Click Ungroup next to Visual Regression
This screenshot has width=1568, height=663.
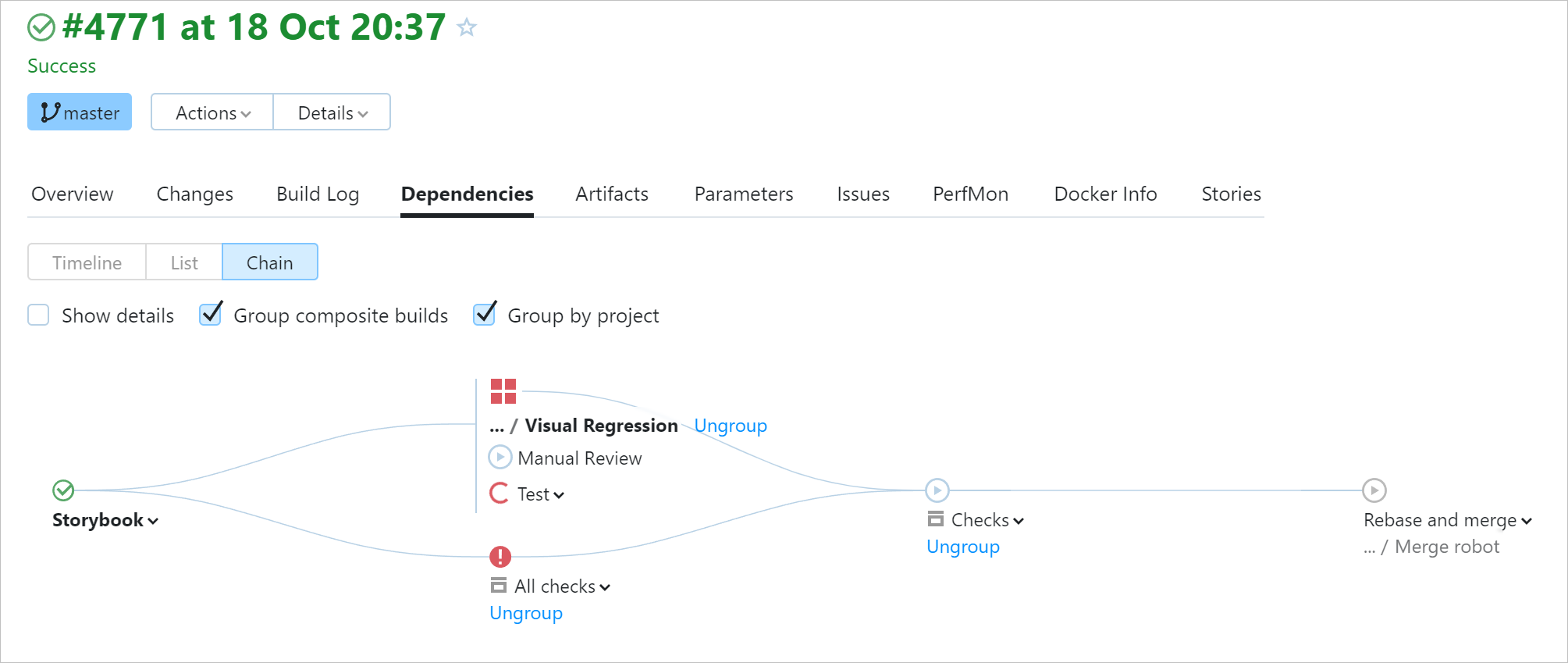731,426
